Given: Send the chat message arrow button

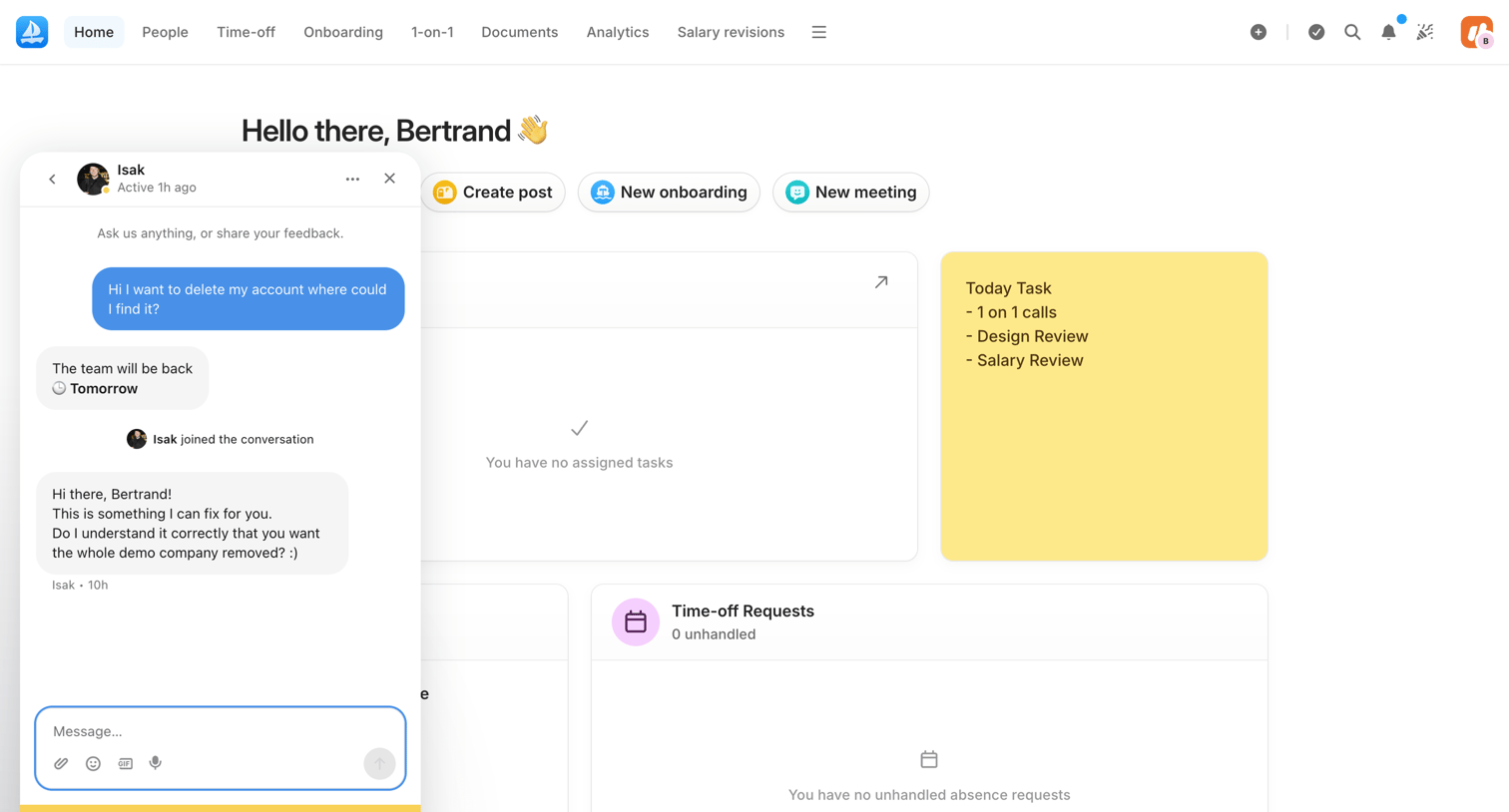Looking at the screenshot, I should pos(379,764).
